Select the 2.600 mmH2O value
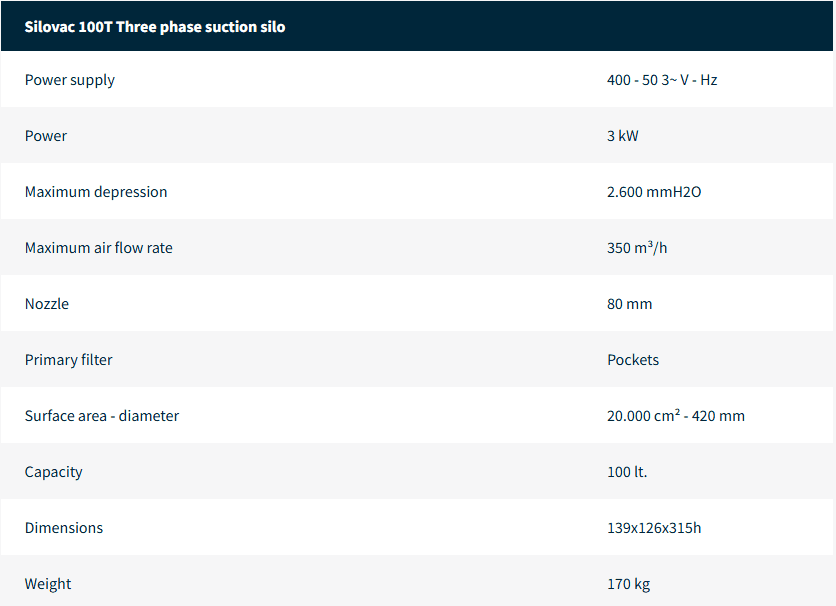The width and height of the screenshot is (836, 606). pos(654,192)
